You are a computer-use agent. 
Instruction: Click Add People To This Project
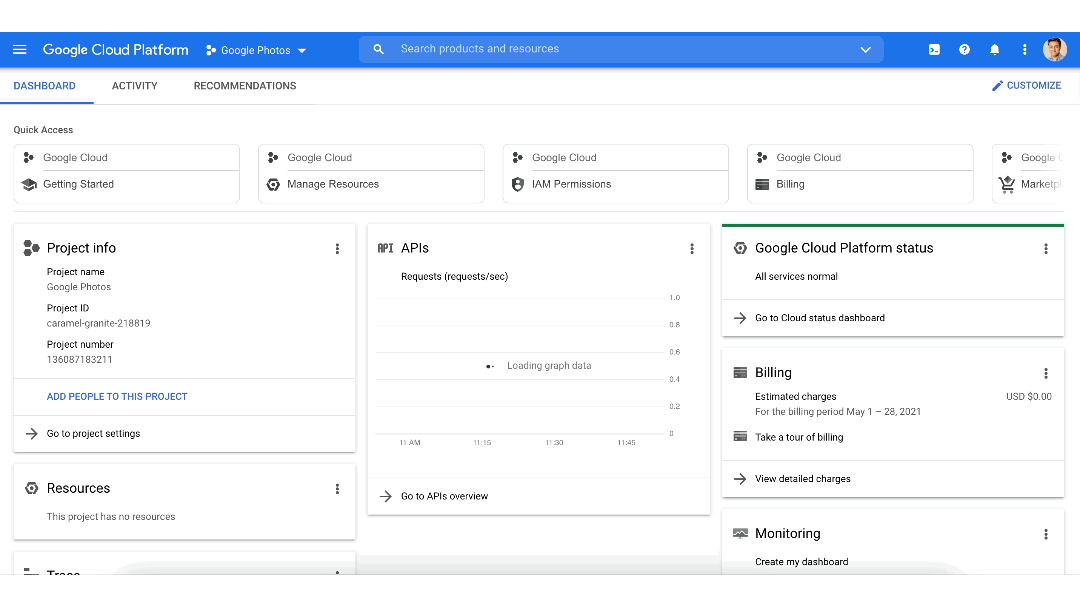pos(117,397)
